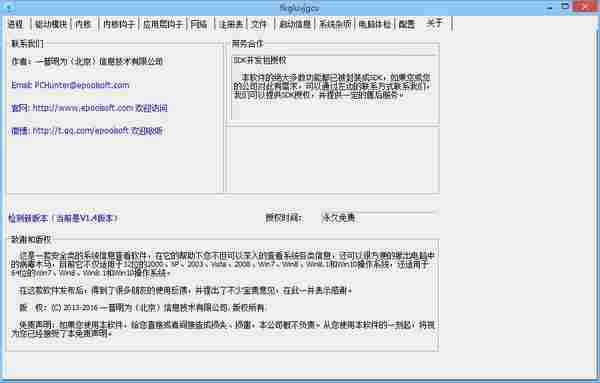Select the 内核 tab
Viewport: 600px width, 383px height.
tap(83, 24)
